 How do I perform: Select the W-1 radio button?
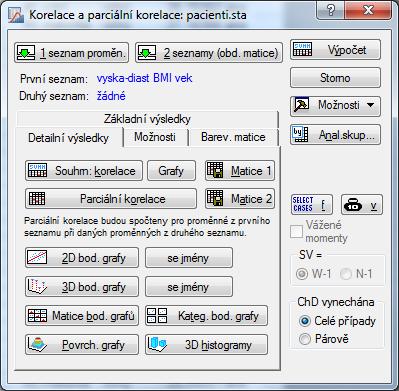tap(302, 274)
